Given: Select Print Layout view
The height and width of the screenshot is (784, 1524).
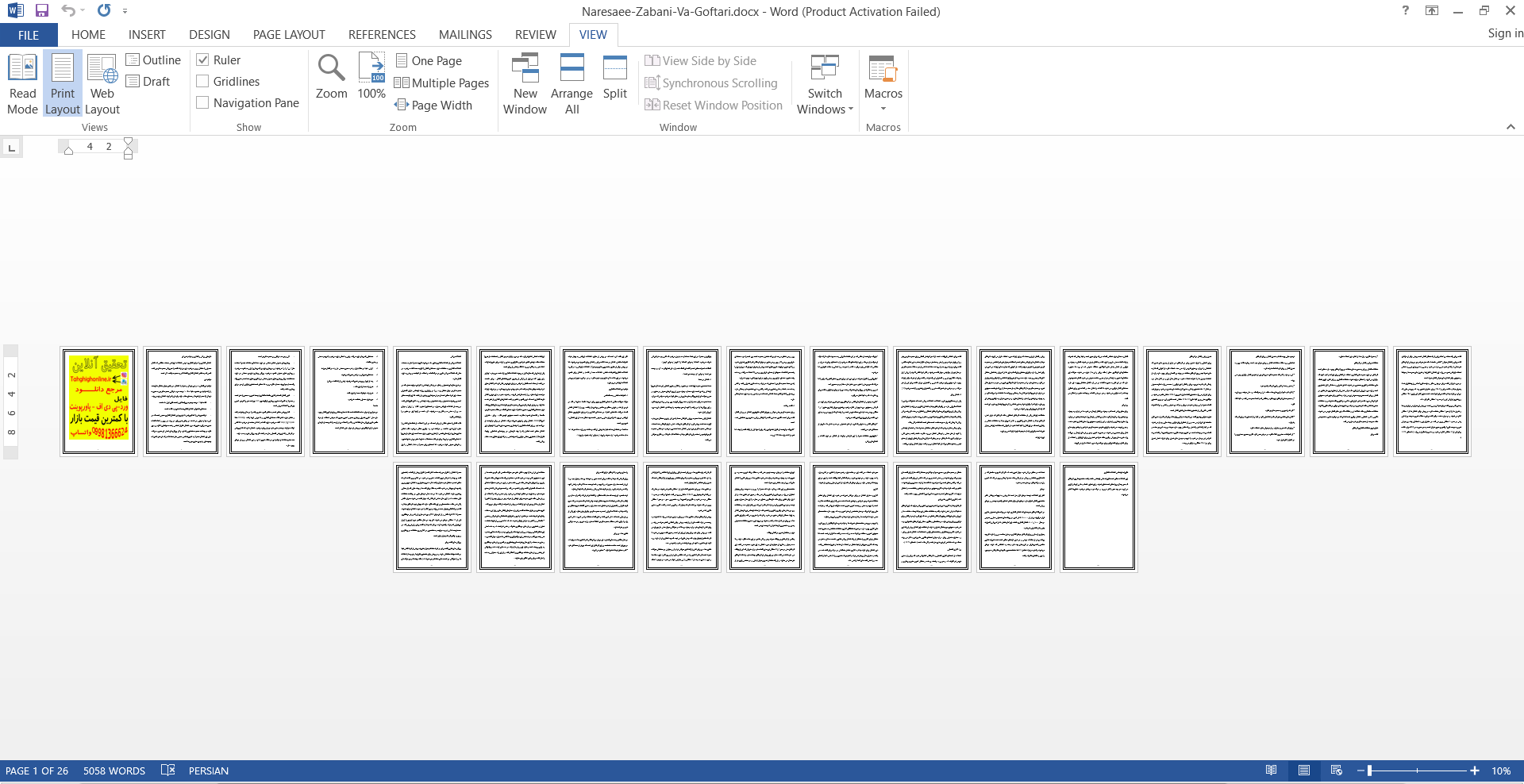Looking at the screenshot, I should (x=63, y=84).
